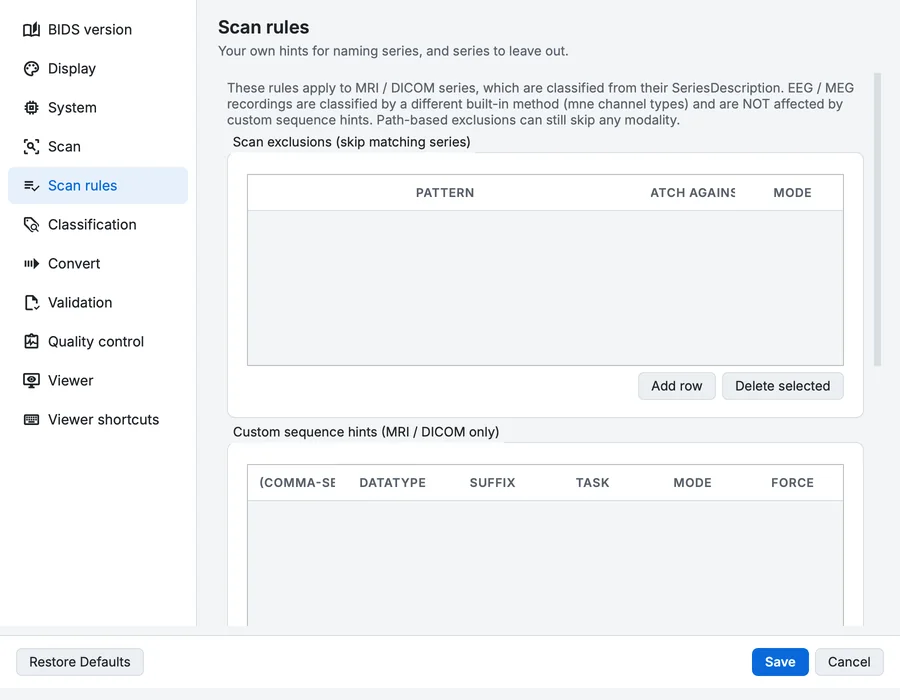Save the preferences

780,662
